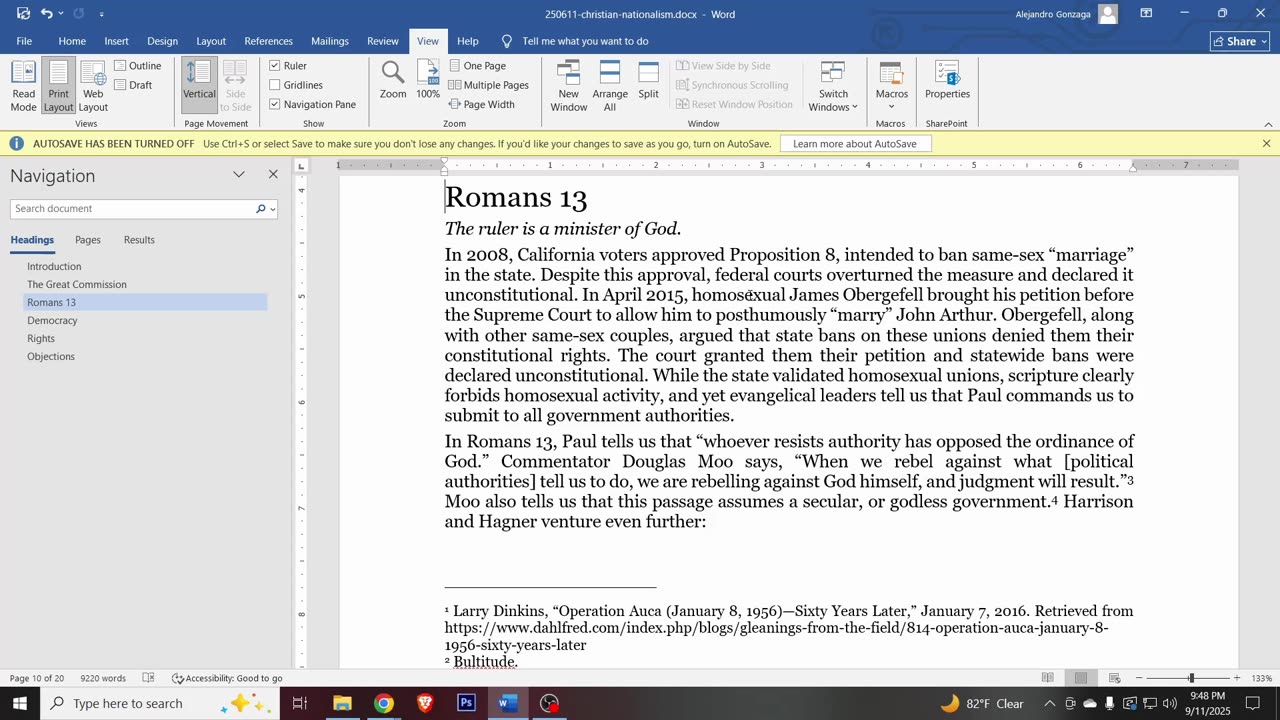Fit zoom to Page Width
Image resolution: width=1280 pixels, height=720 pixels.
click(x=481, y=104)
